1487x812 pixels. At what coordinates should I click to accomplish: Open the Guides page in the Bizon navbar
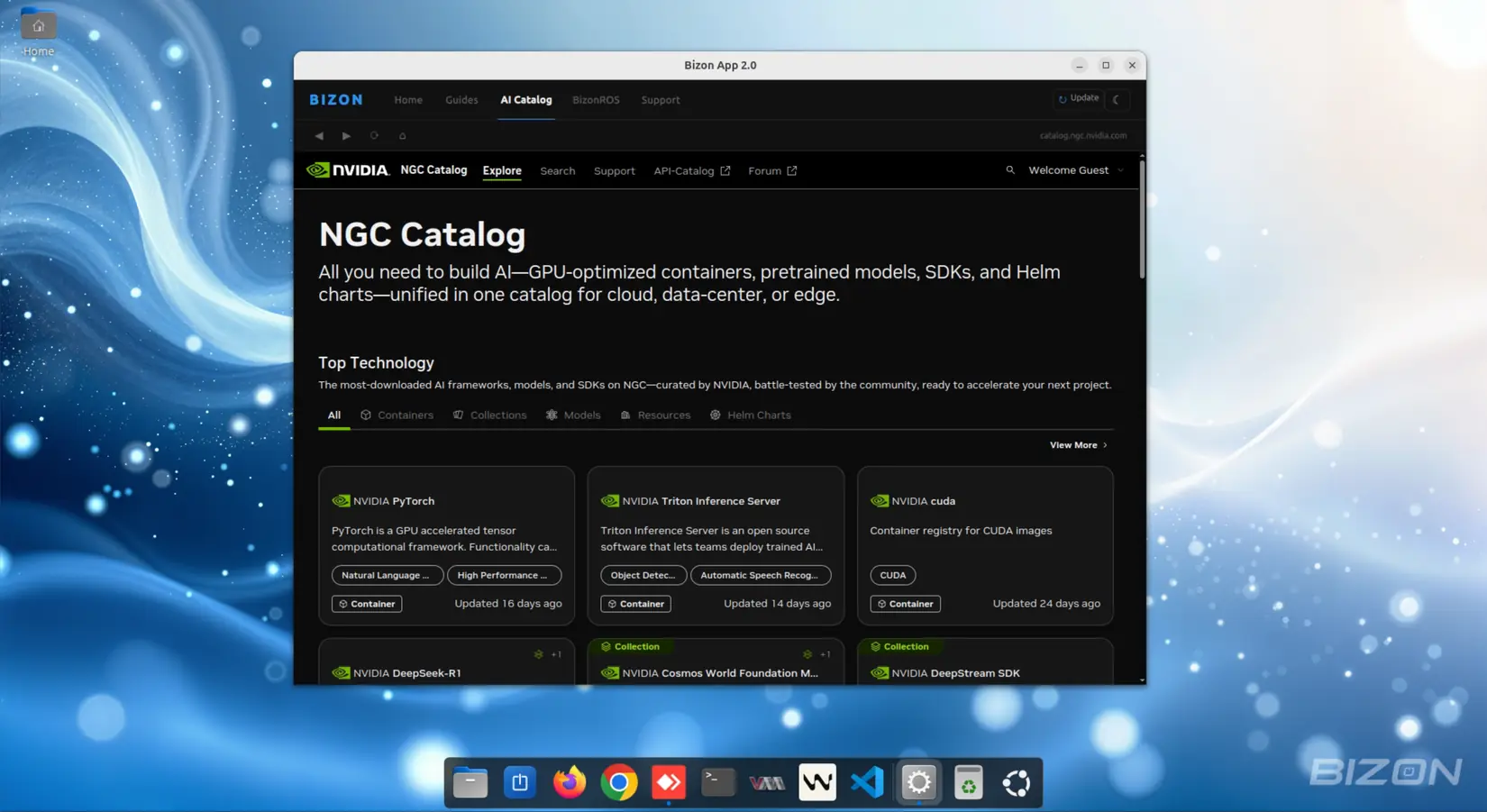tap(461, 99)
